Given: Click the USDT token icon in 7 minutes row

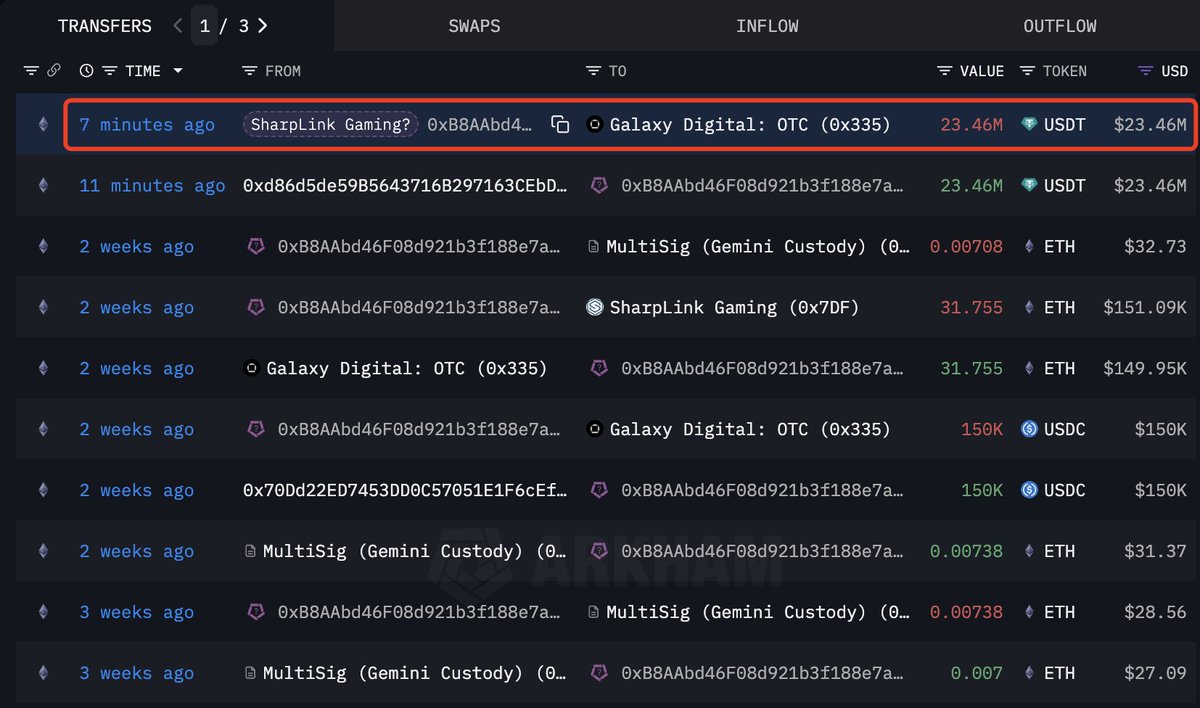Looking at the screenshot, I should click(1030, 125).
